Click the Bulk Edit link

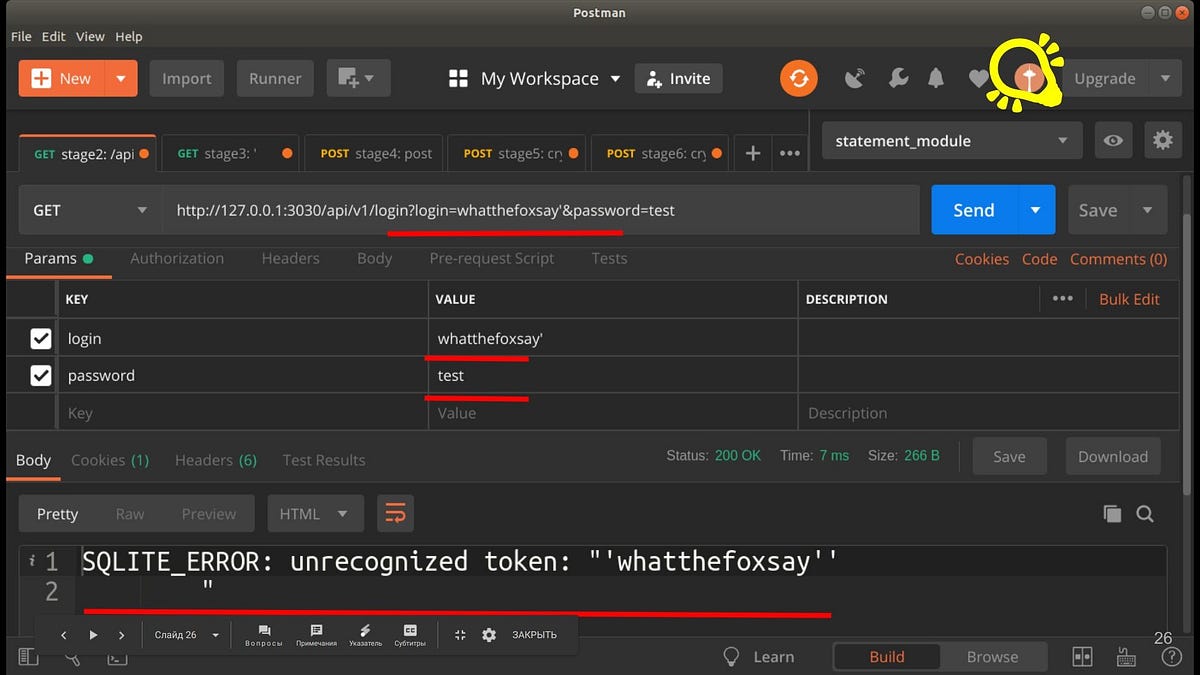point(1129,299)
